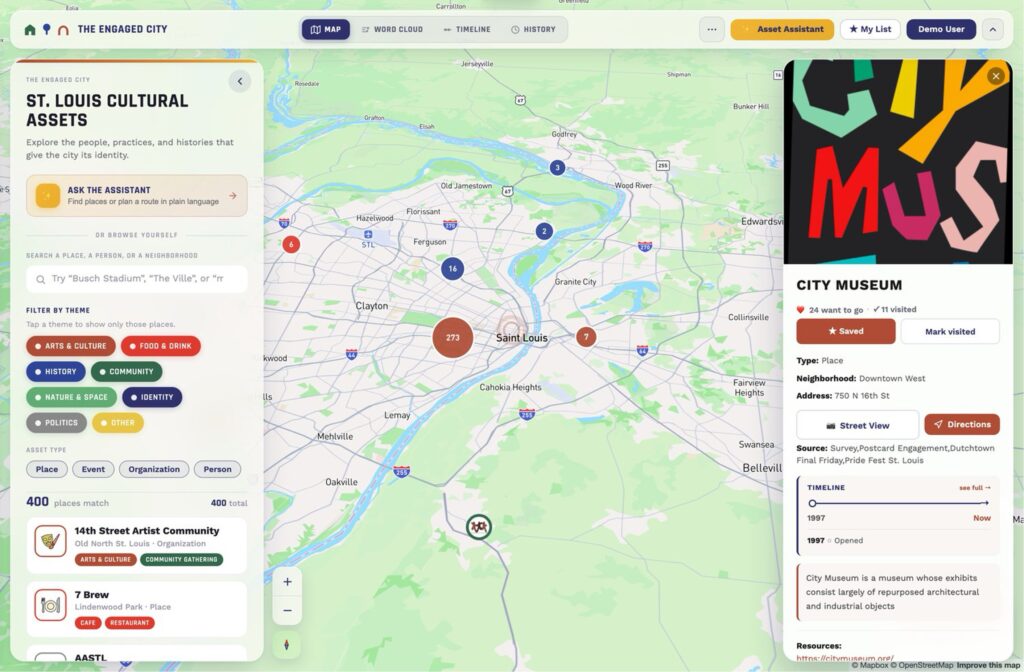This screenshot has width=1024, height=672.
Task: Click the Restaurant tag on 7 Brew
Action: (x=129, y=623)
